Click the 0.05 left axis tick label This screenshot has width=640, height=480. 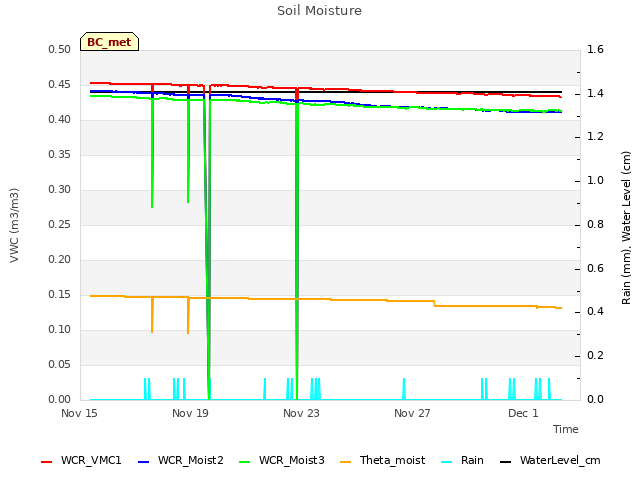coord(60,364)
